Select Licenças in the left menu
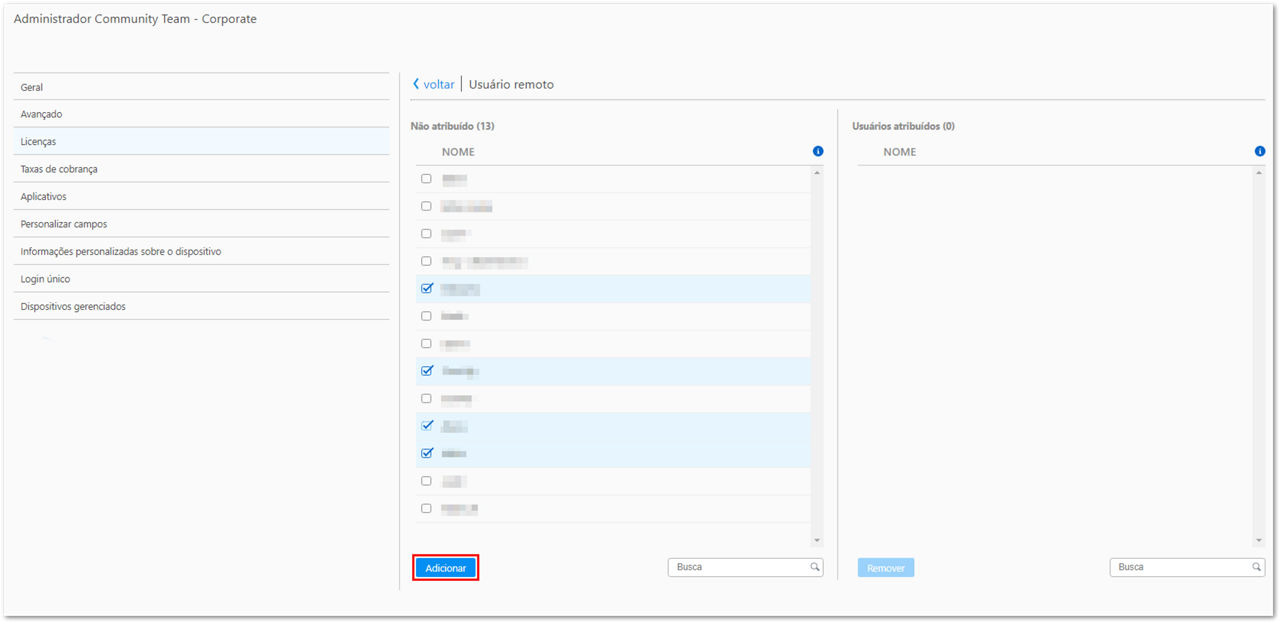This screenshot has width=1280, height=623. [201, 142]
